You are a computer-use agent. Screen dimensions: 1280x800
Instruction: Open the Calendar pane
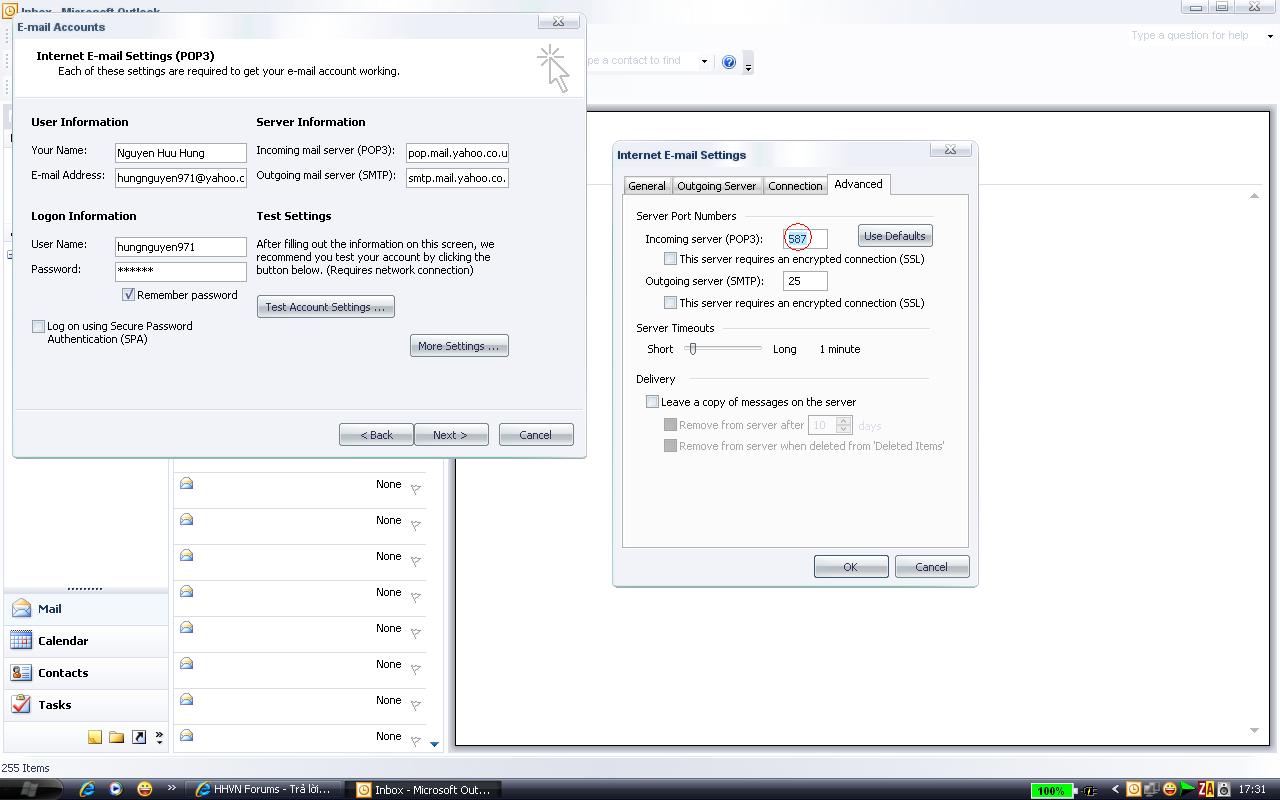(x=62, y=641)
